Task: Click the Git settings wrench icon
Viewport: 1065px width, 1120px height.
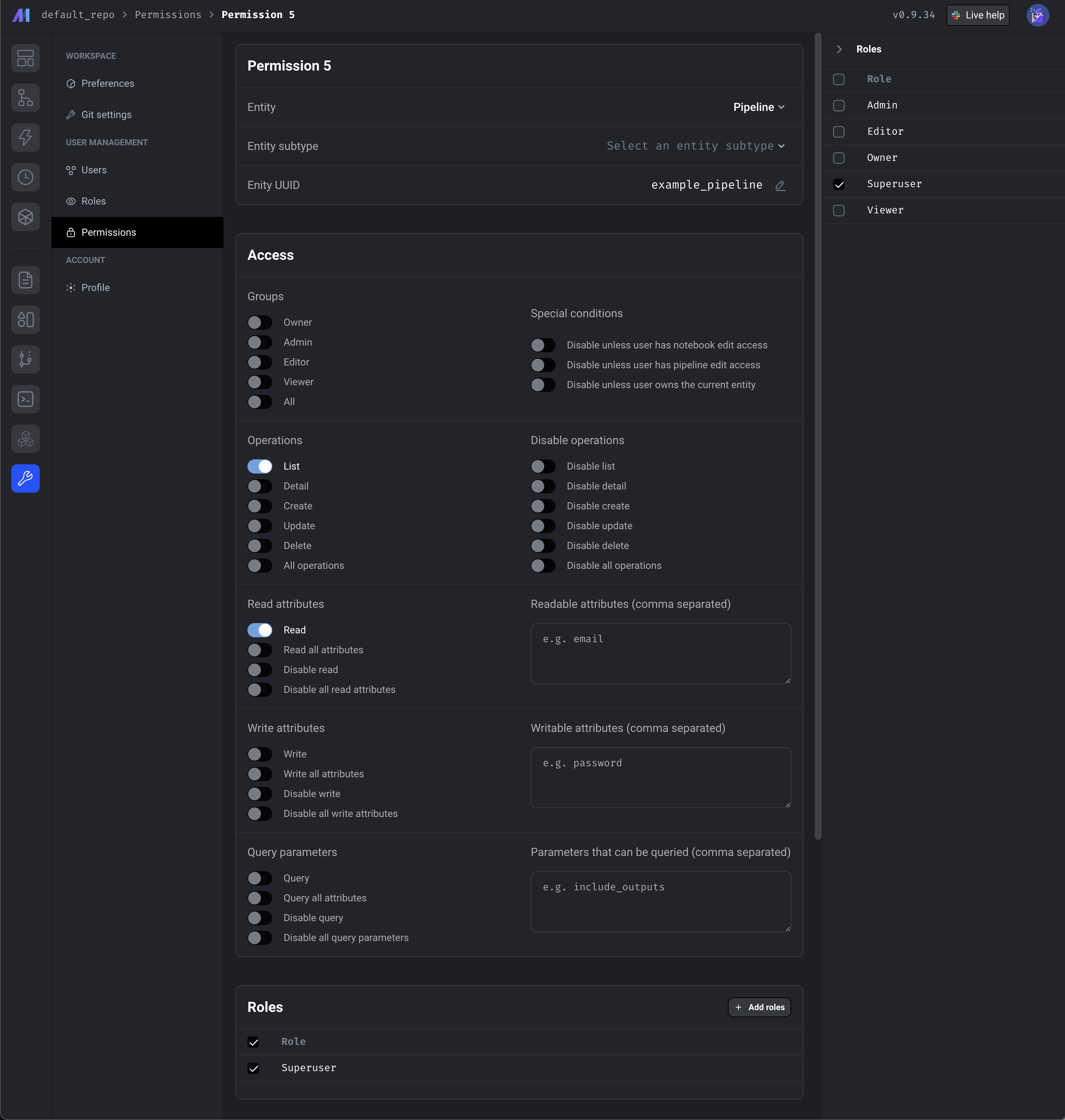Action: 71,115
